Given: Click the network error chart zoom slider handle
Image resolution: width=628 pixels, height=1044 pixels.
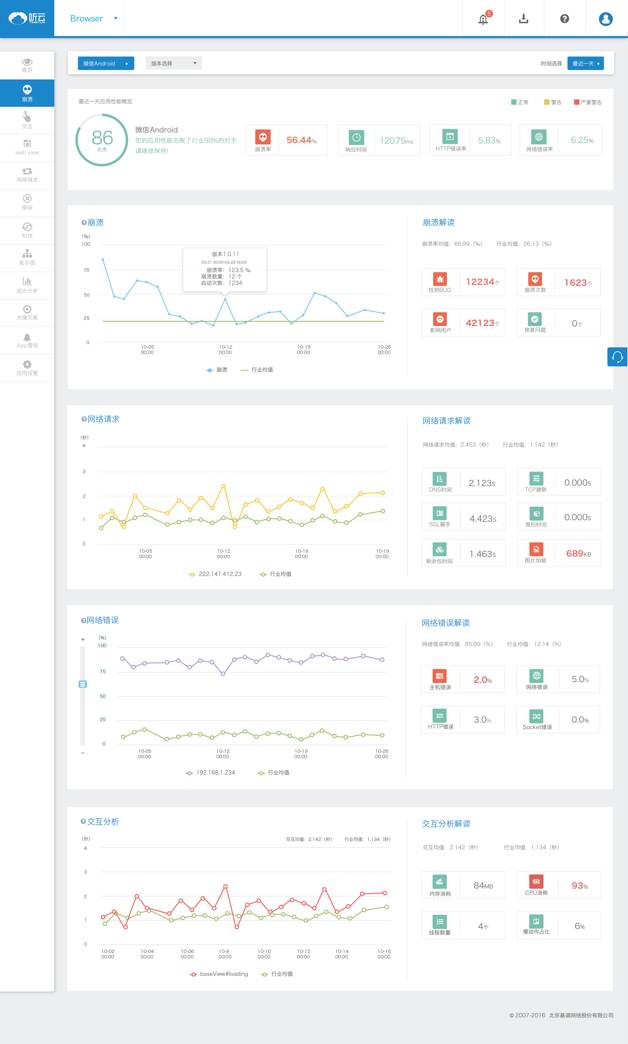Looking at the screenshot, I should [x=84, y=684].
